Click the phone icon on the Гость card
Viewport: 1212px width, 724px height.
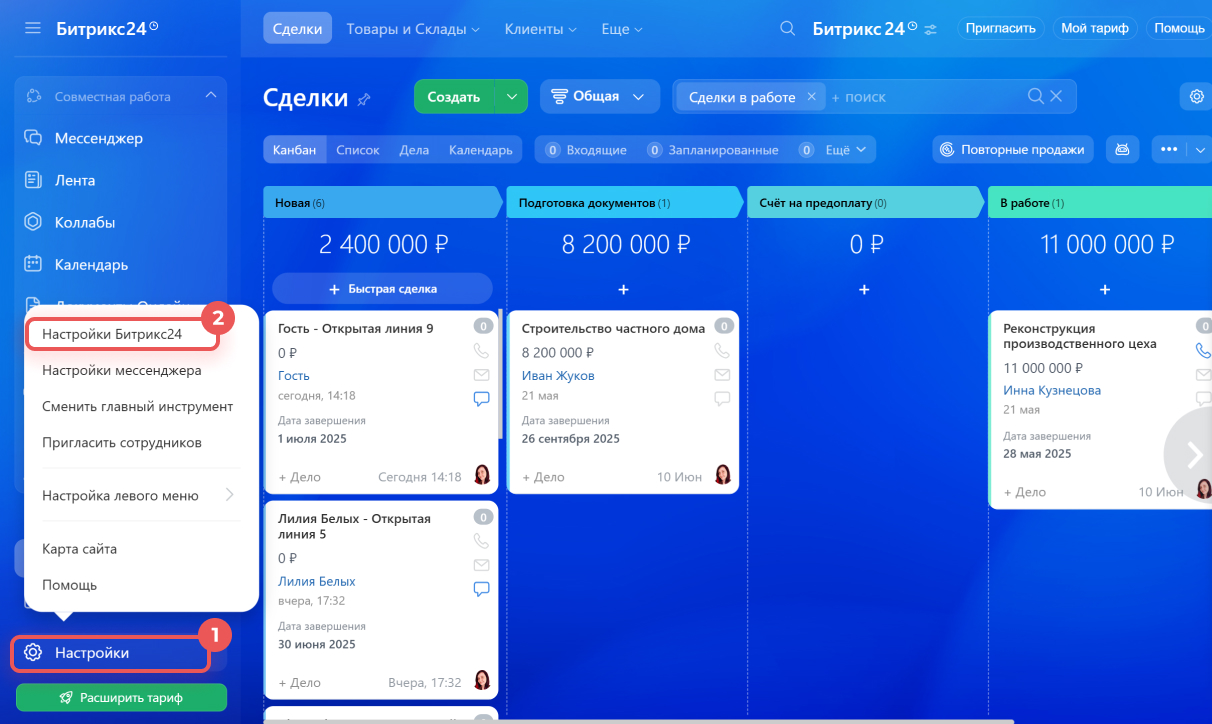click(x=481, y=351)
